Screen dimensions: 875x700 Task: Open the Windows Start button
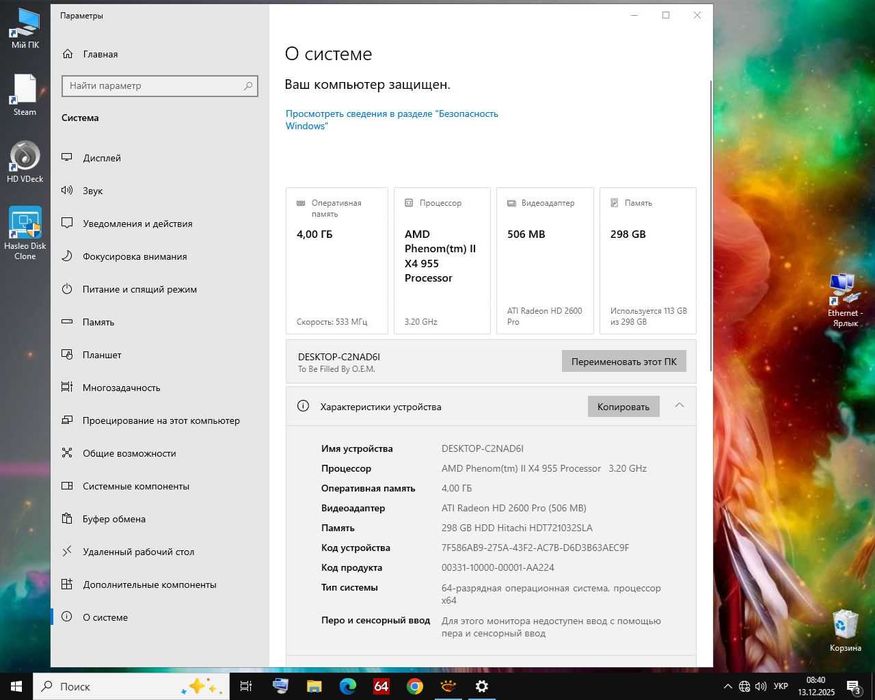16,686
